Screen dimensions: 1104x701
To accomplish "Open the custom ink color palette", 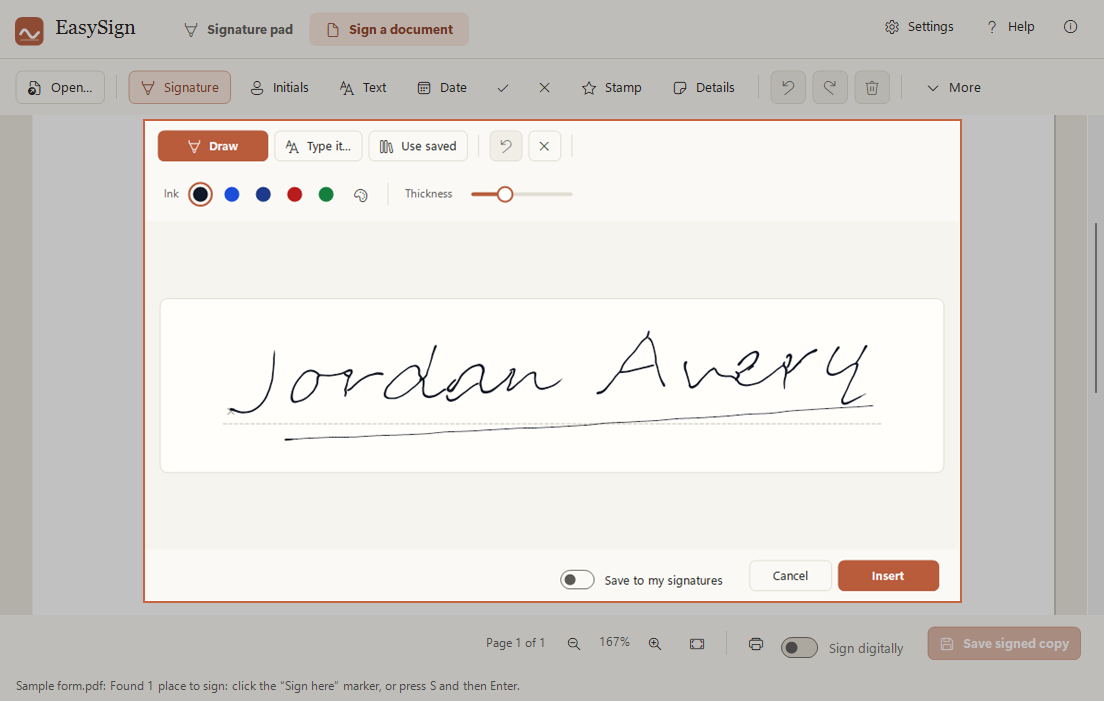I will pyautogui.click(x=360, y=195).
